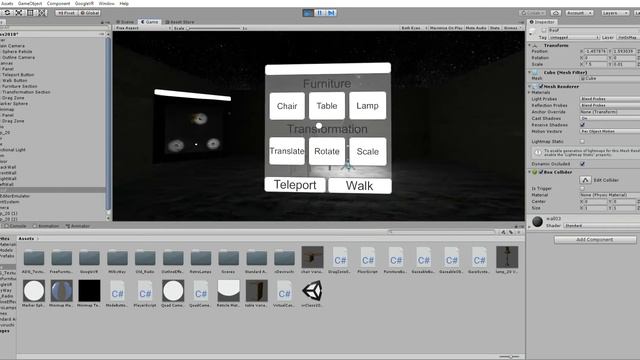Switch to the Console tab
This screenshot has height=360, width=640.
[x=15, y=226]
